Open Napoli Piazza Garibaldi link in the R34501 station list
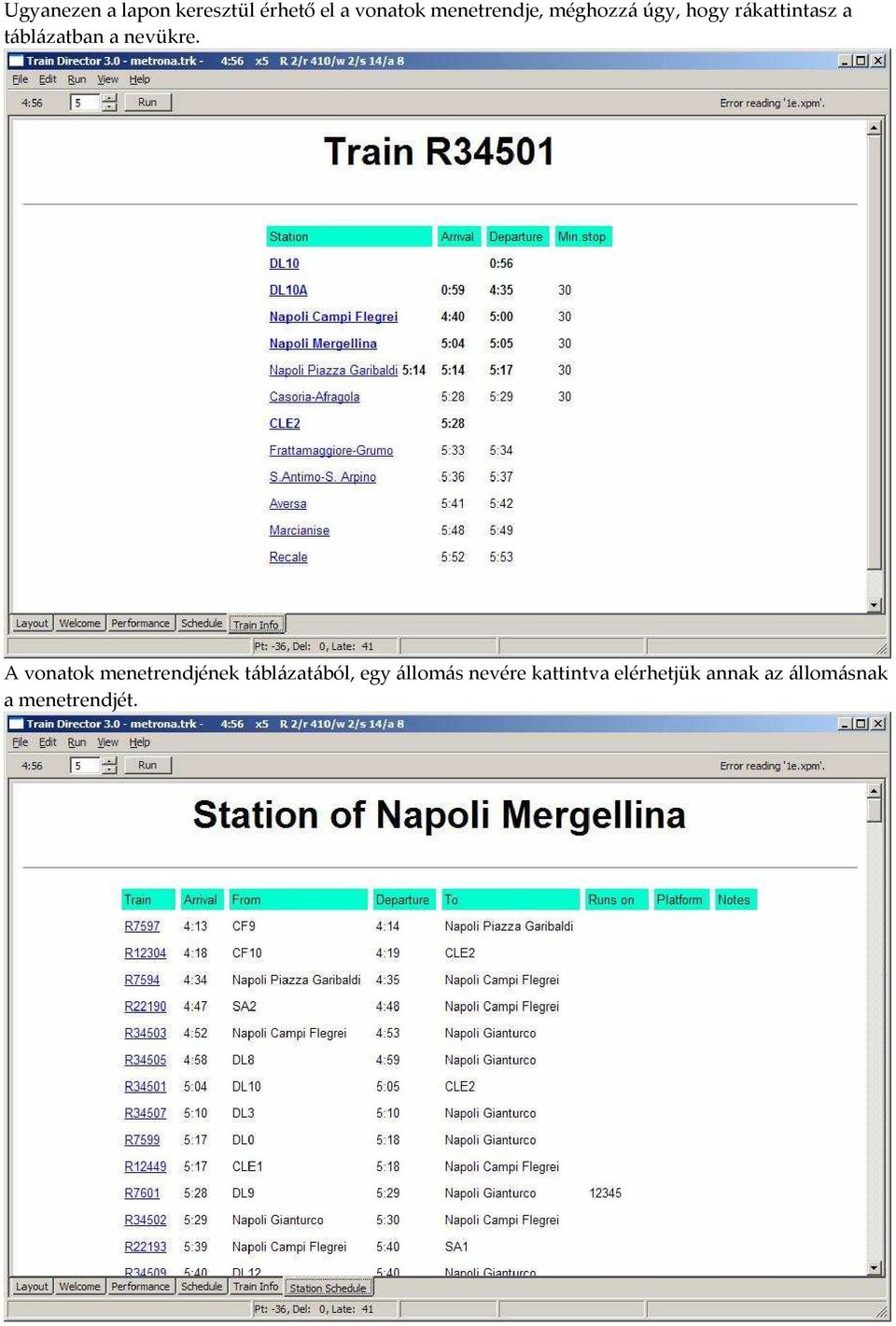The width and height of the screenshot is (896, 1326). click(x=333, y=371)
